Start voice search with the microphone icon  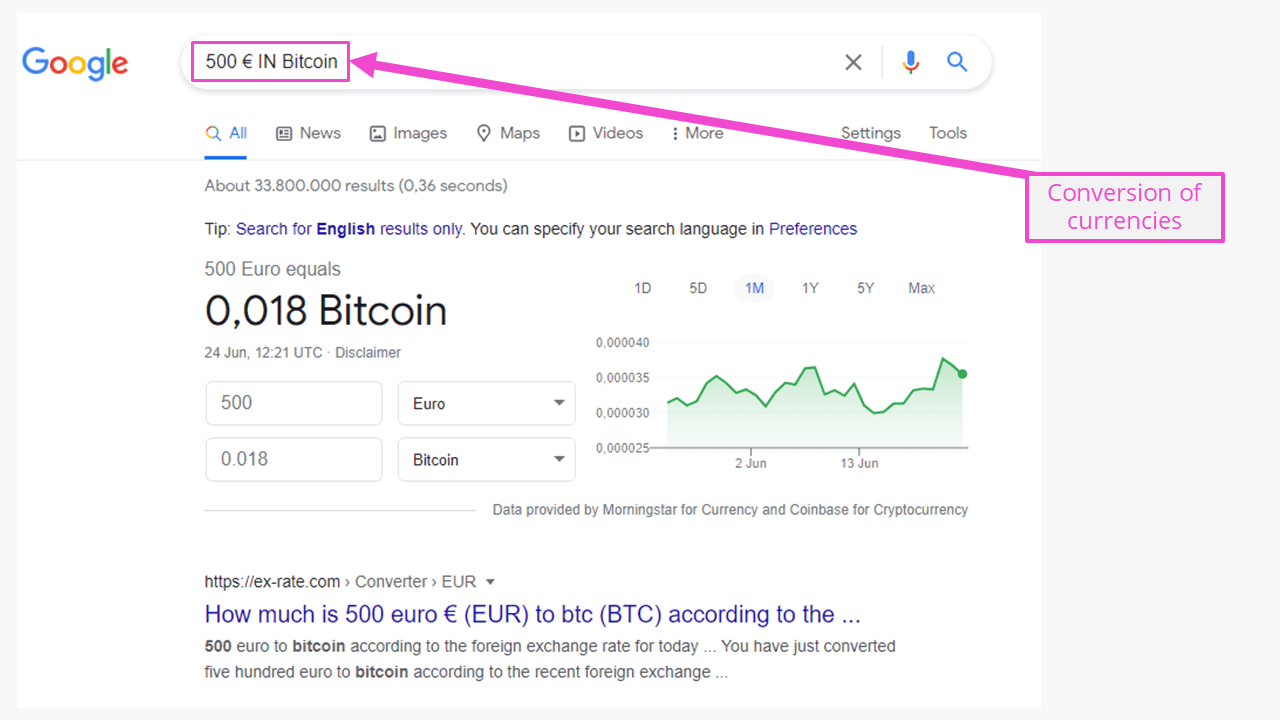(910, 62)
